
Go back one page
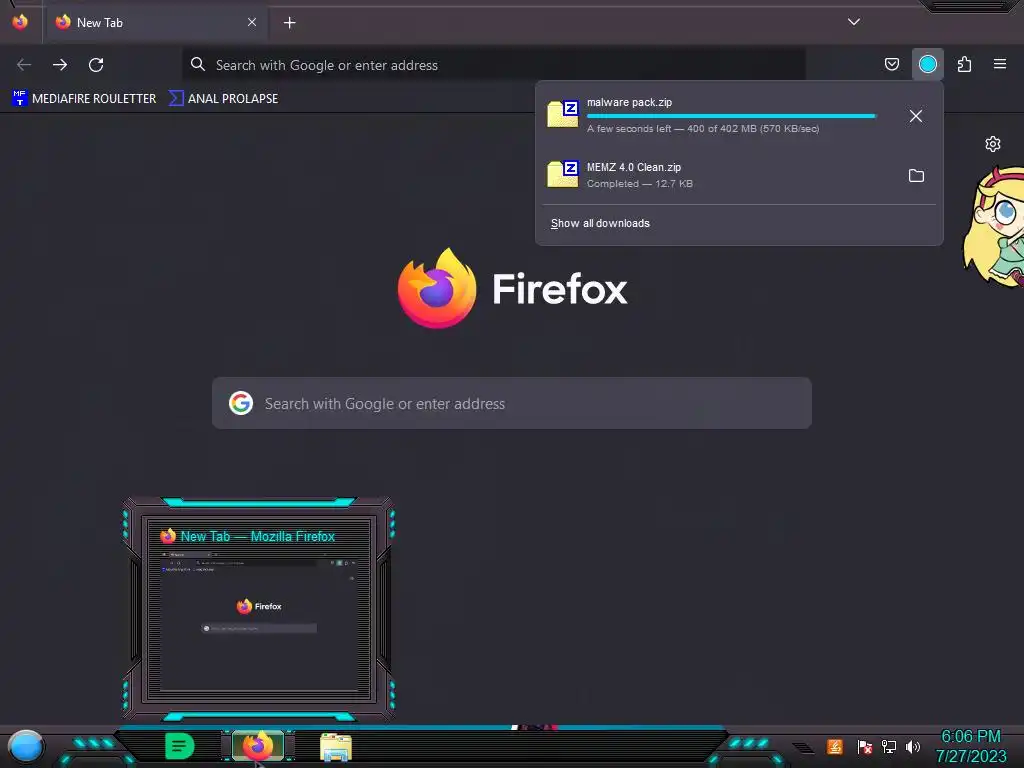tap(24, 65)
